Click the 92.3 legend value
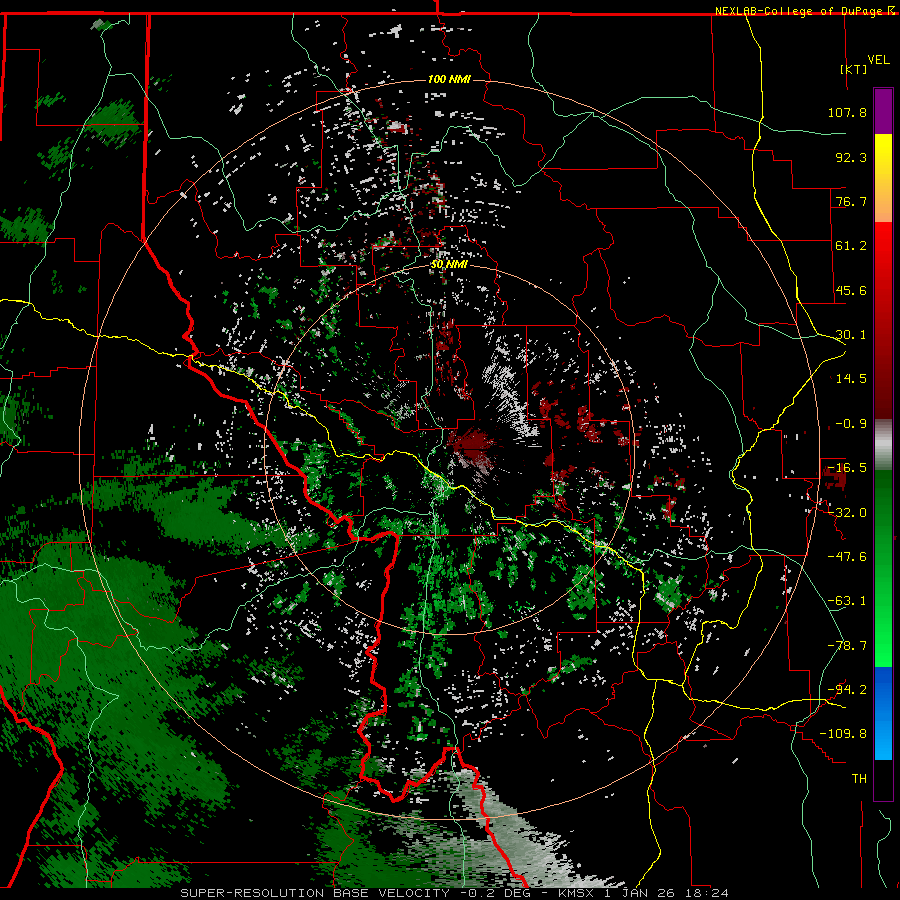The height and width of the screenshot is (900, 900). 851,157
